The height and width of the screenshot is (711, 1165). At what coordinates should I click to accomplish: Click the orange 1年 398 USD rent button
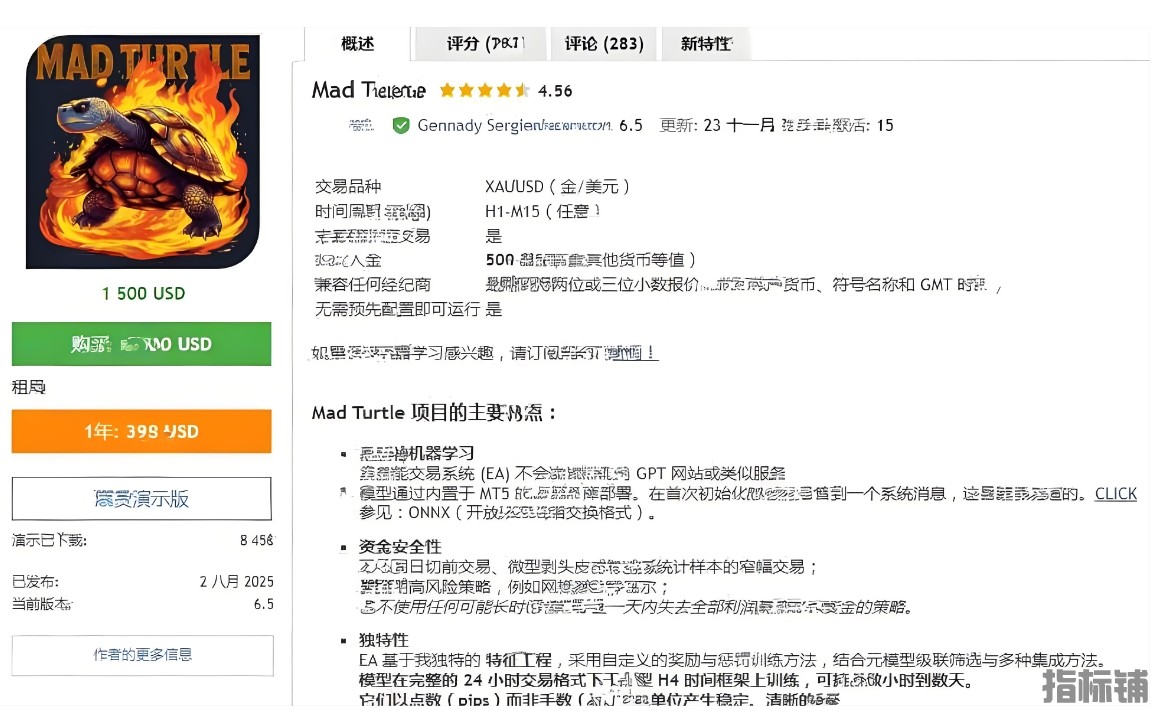point(141,432)
